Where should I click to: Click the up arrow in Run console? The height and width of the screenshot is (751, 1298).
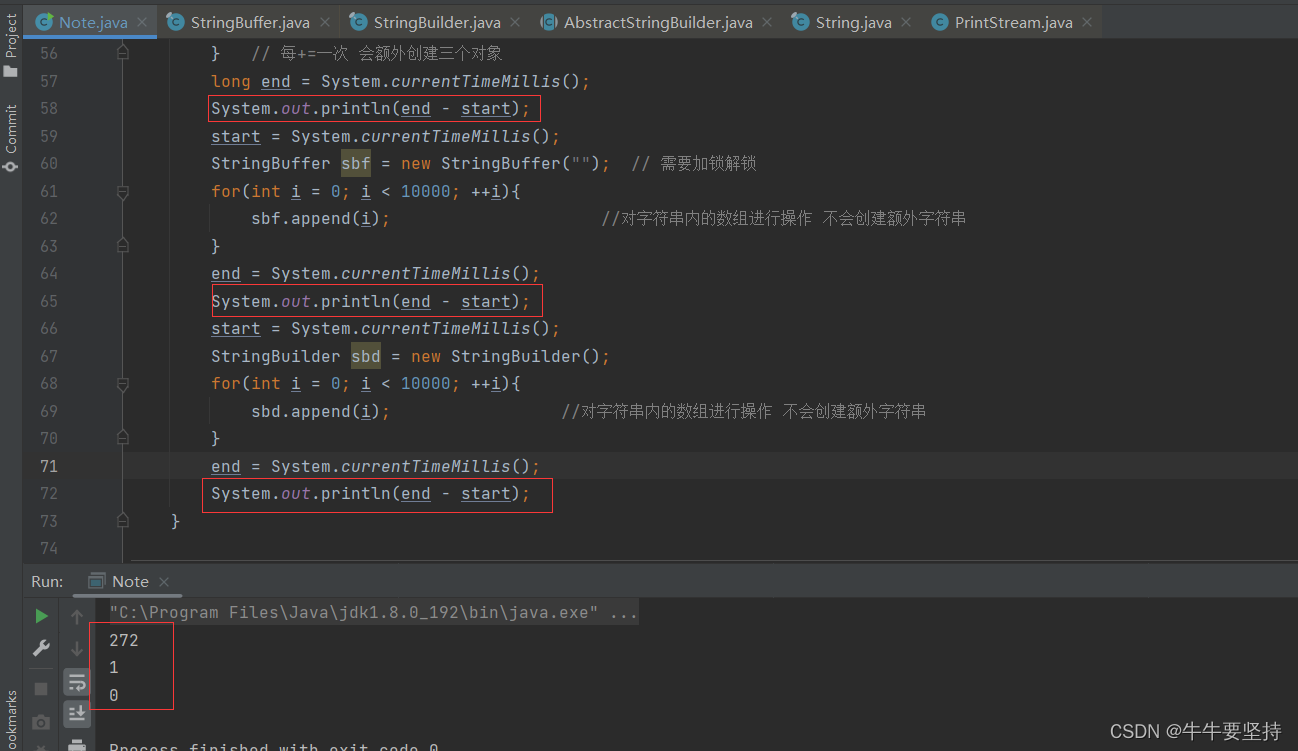click(x=77, y=617)
